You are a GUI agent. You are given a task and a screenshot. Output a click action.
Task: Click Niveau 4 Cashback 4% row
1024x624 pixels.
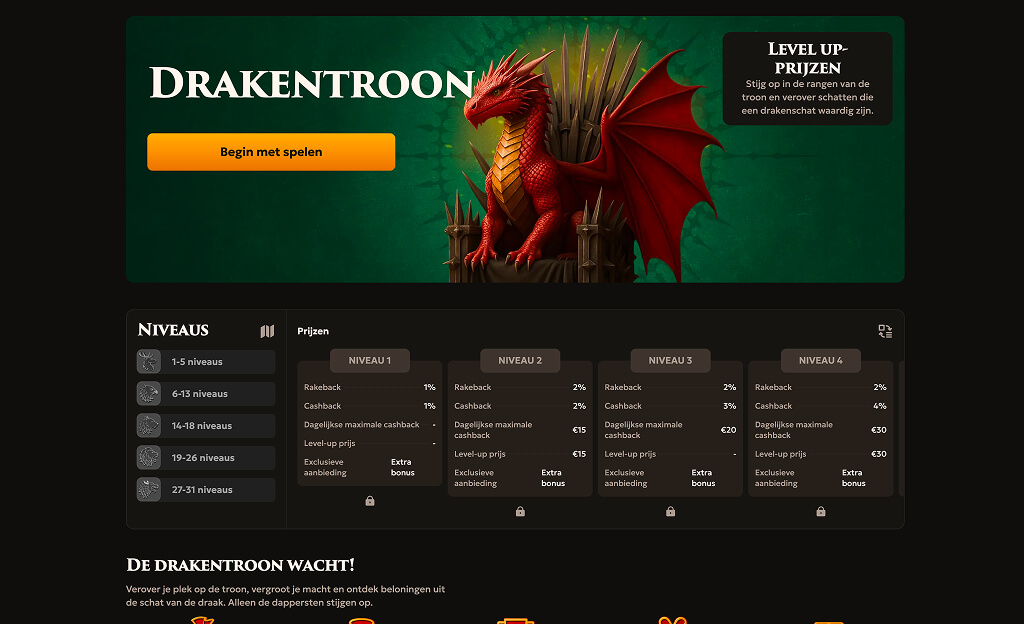point(821,406)
